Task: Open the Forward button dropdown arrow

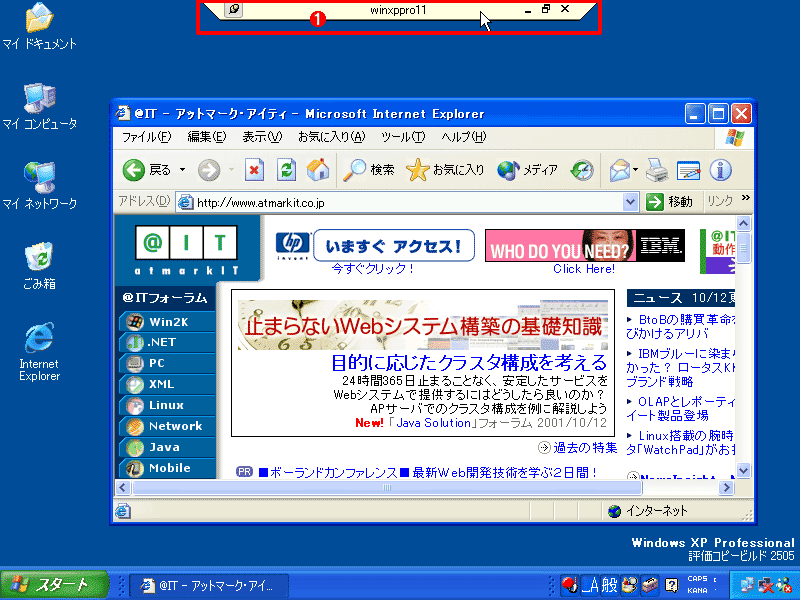Action: coord(231,170)
